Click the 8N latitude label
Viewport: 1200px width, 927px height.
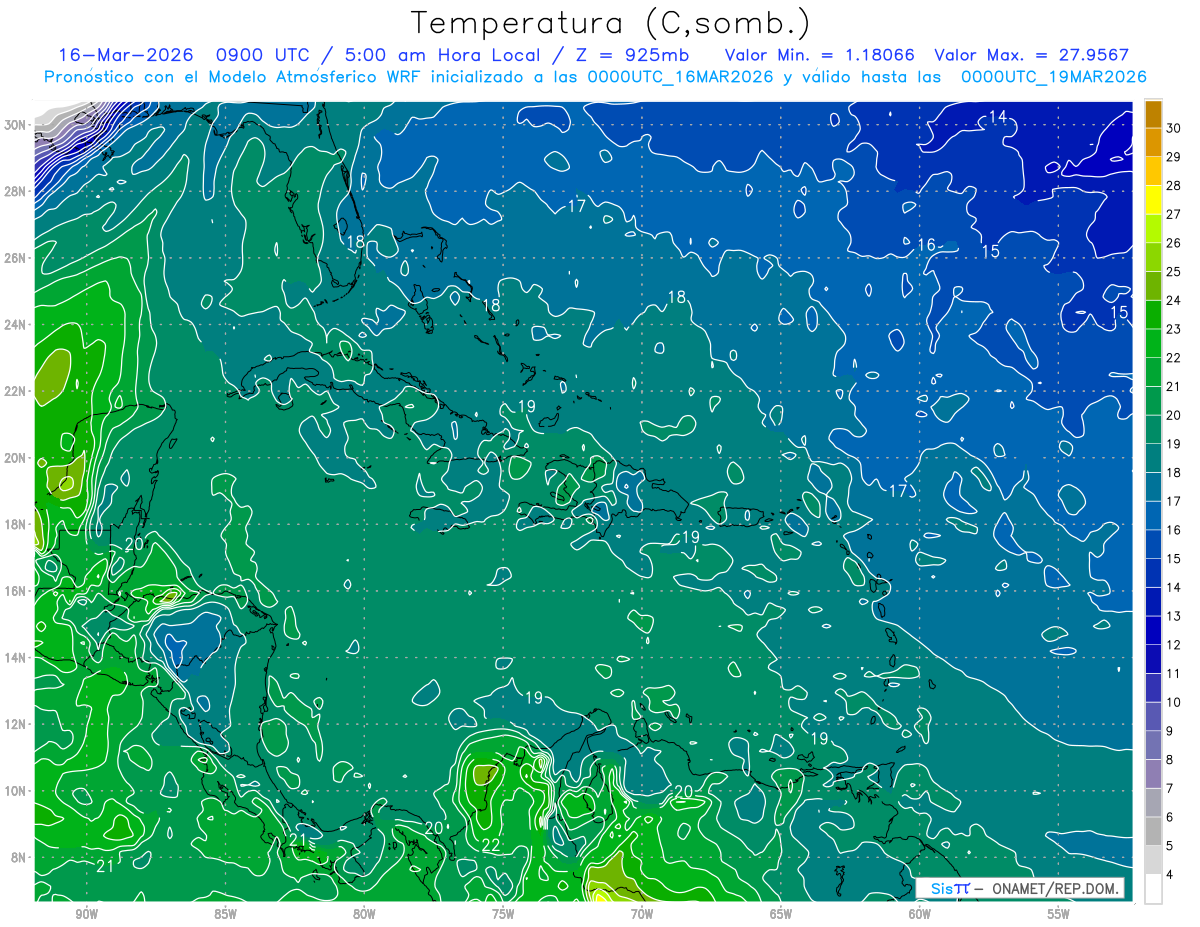pos(19,857)
